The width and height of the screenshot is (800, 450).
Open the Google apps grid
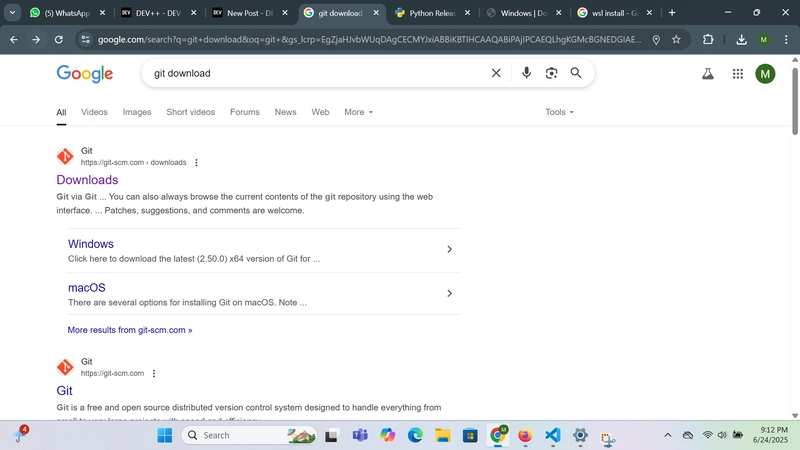point(738,74)
